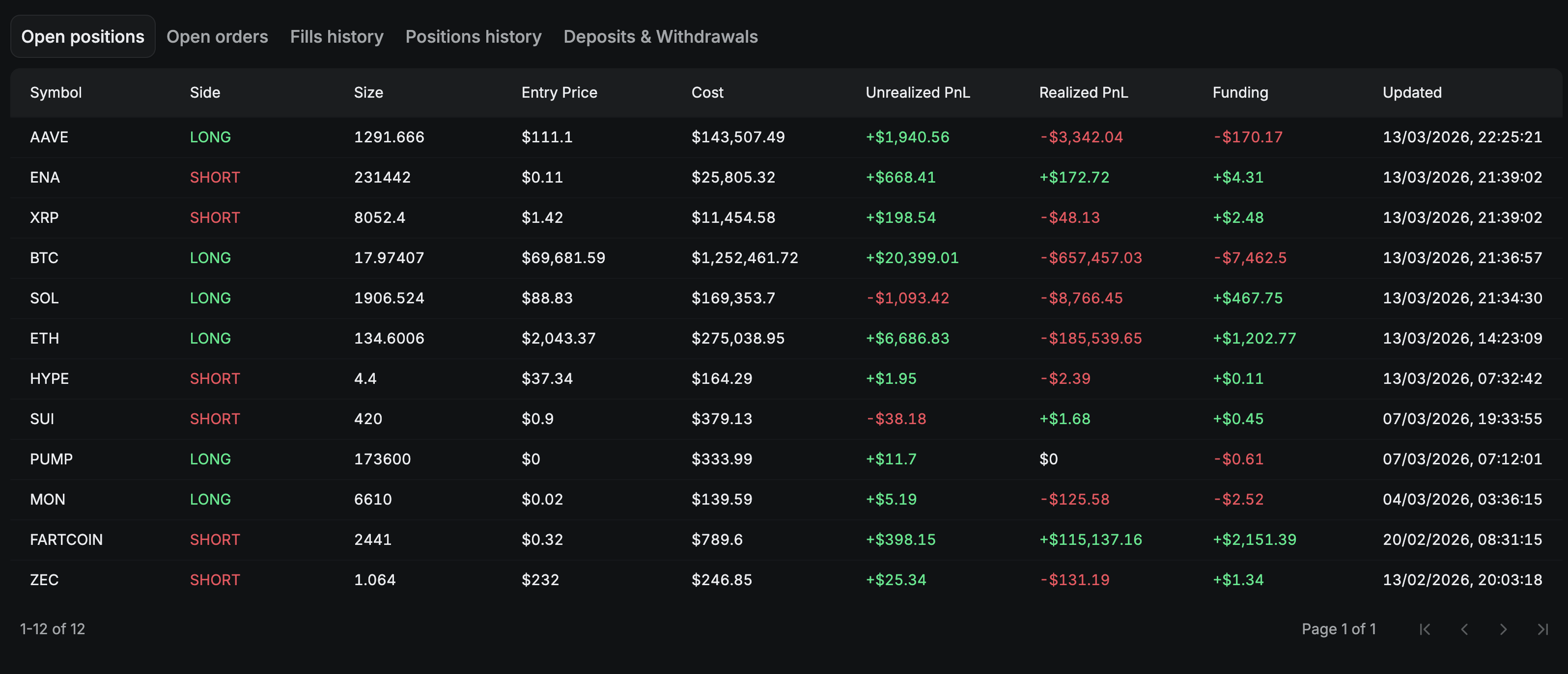Go to the first page icon
The width and height of the screenshot is (1568, 674).
click(1425, 629)
